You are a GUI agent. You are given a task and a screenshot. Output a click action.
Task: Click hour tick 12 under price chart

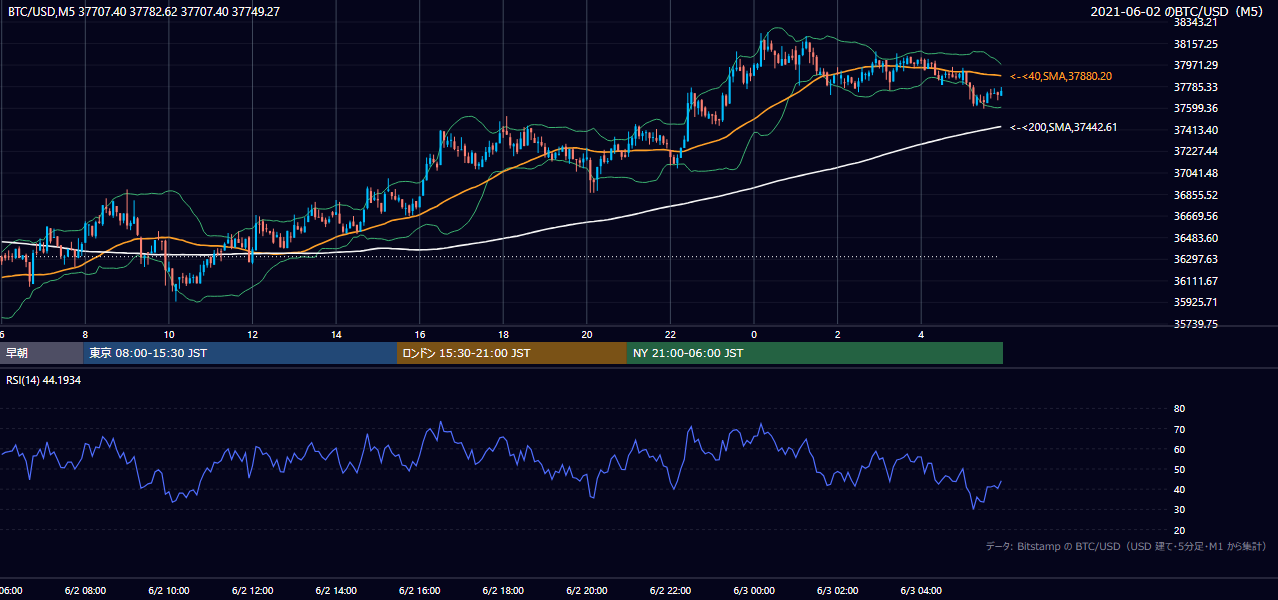pos(253,335)
